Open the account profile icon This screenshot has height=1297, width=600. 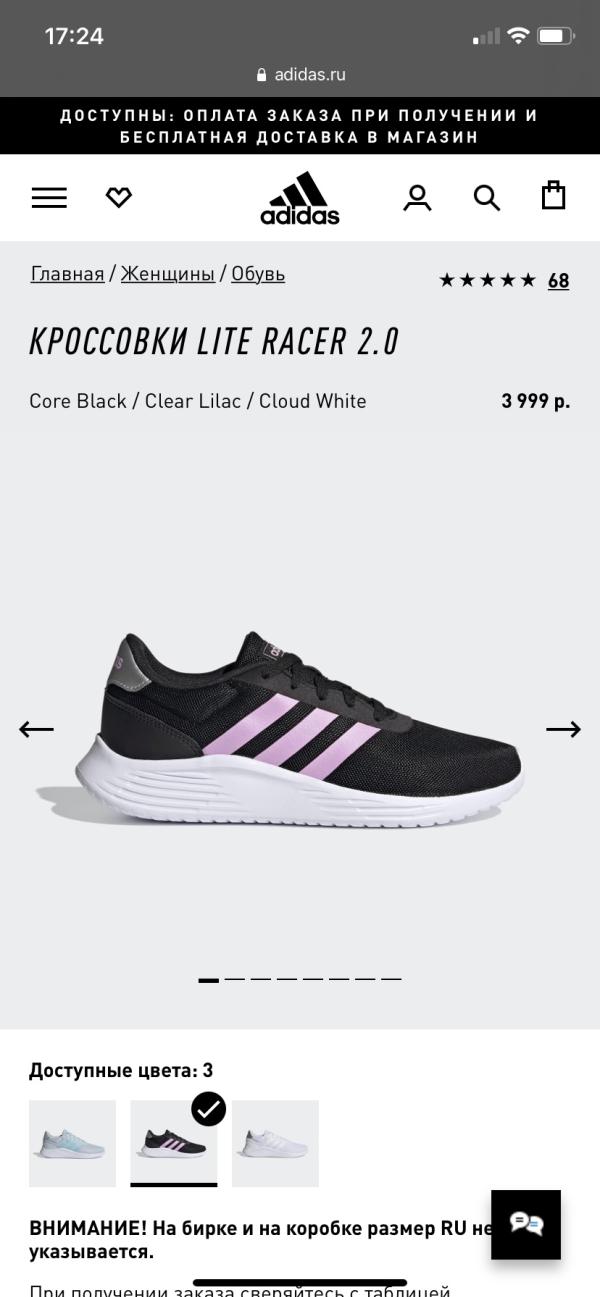point(417,198)
